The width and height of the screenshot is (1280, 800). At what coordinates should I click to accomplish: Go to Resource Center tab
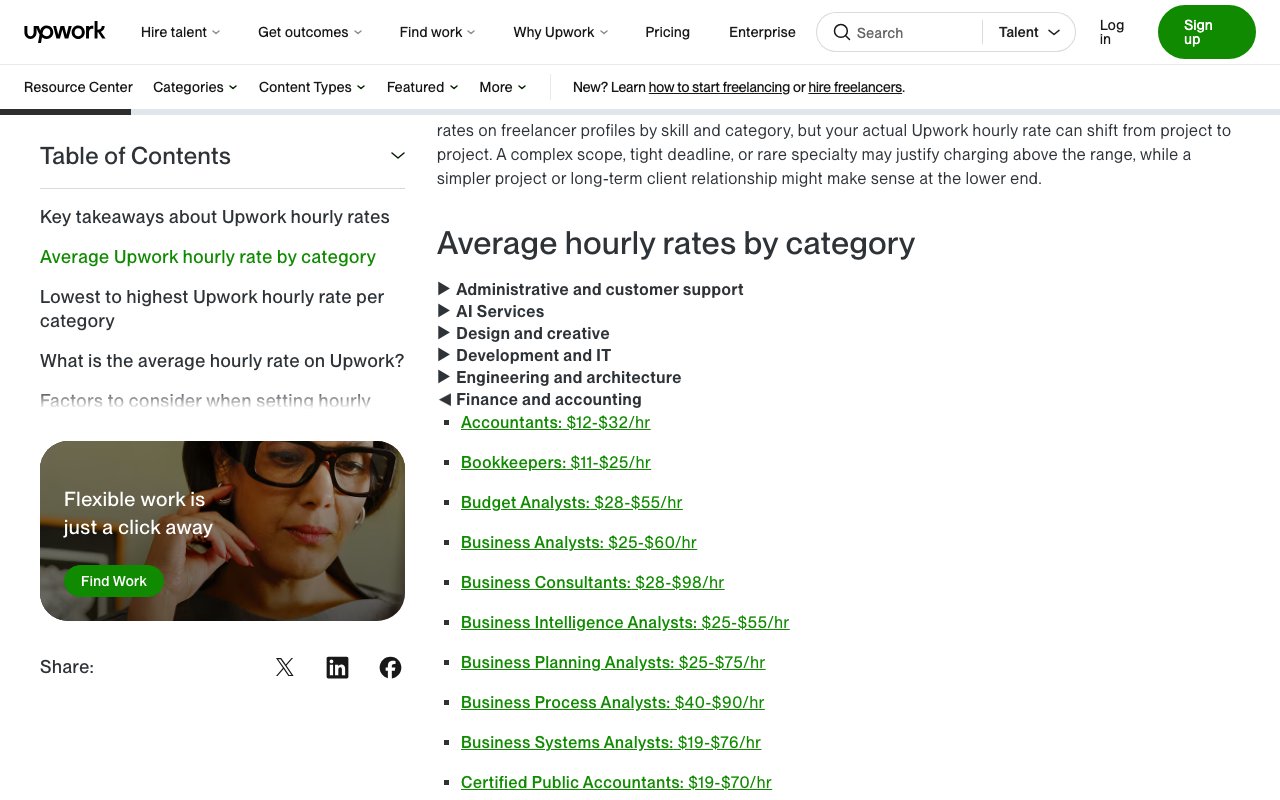[x=78, y=87]
